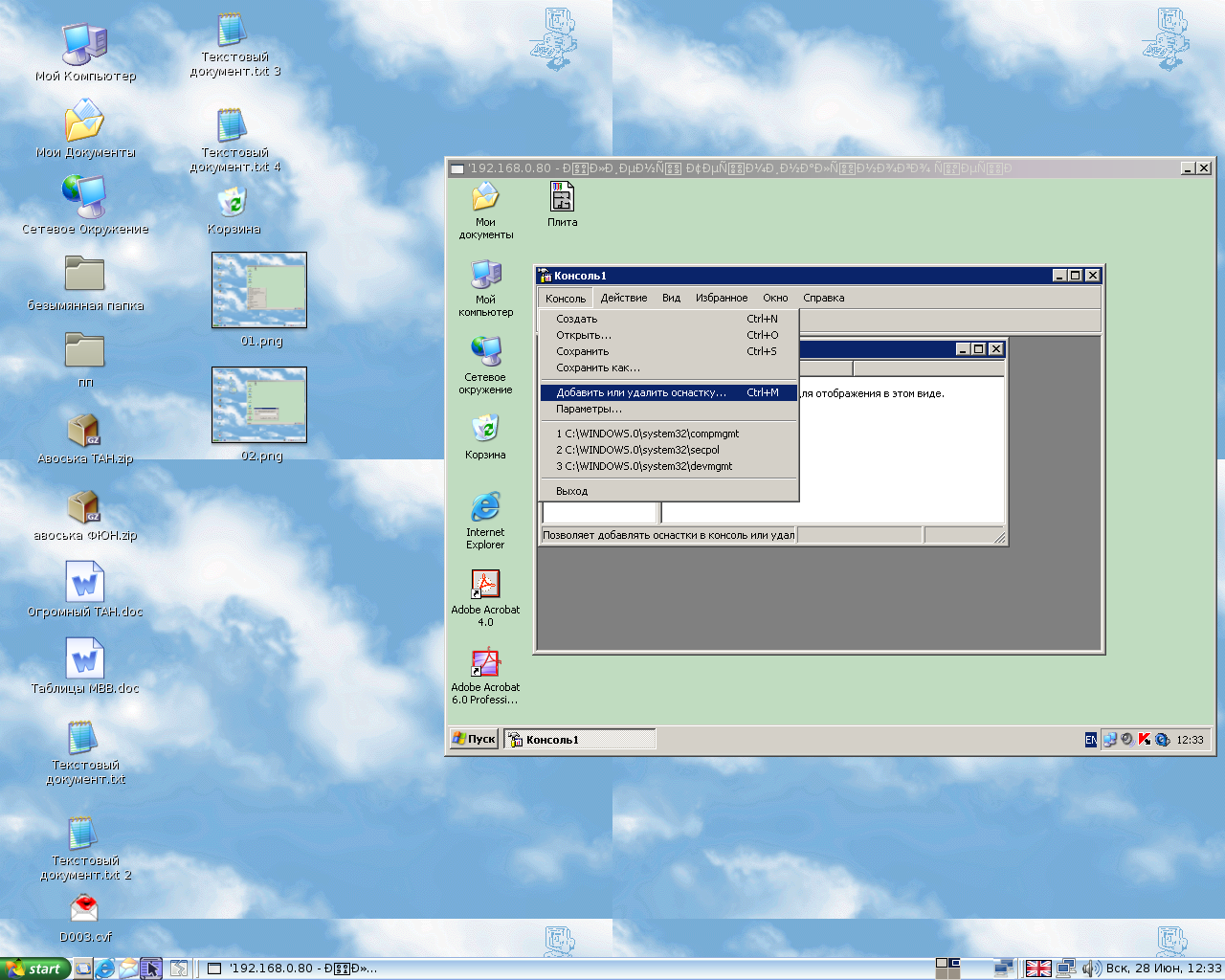
Task: Click the EN language indicator in remote tray
Action: [1090, 740]
